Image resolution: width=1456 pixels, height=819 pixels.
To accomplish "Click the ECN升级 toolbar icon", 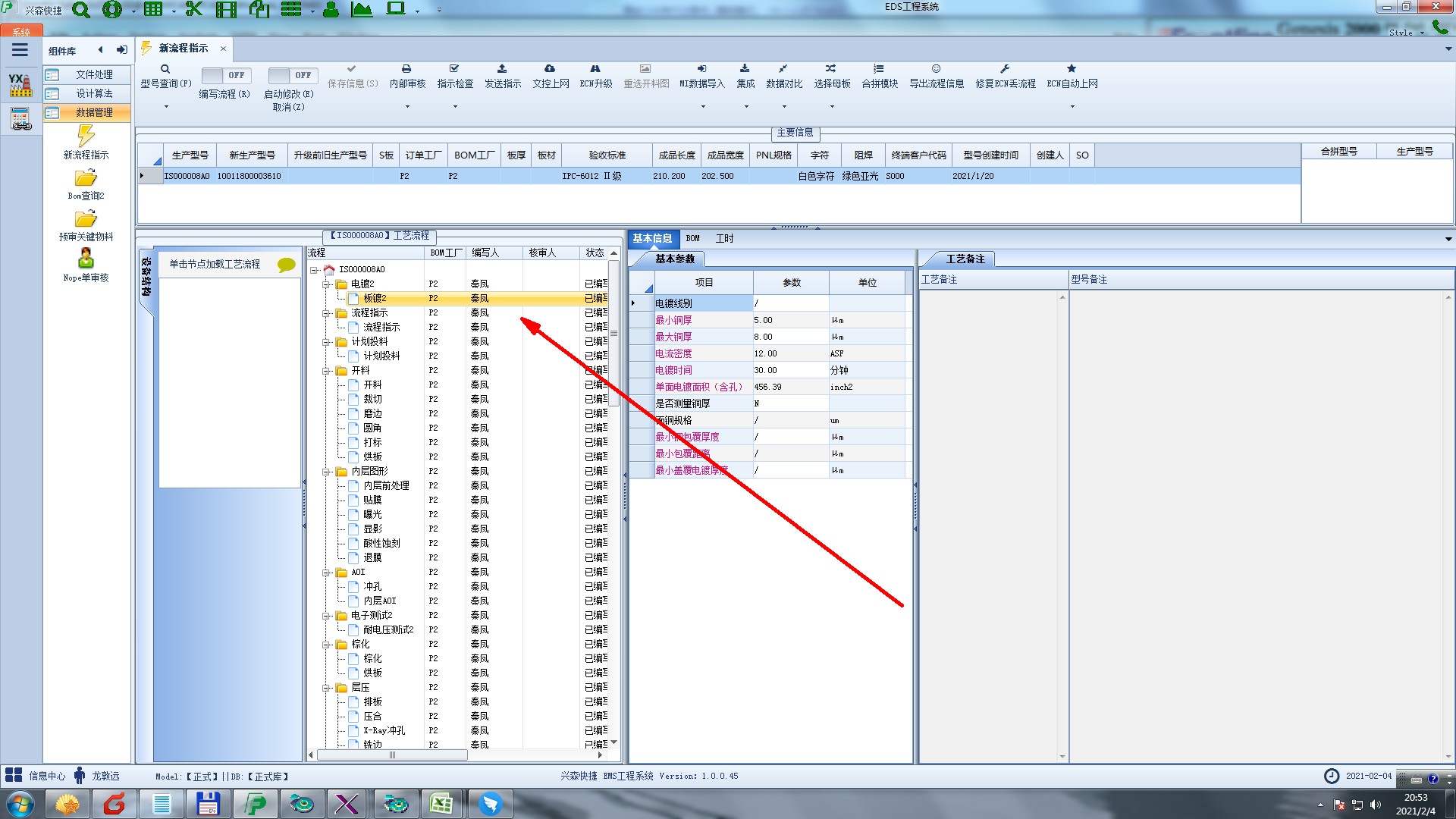I will (x=595, y=69).
